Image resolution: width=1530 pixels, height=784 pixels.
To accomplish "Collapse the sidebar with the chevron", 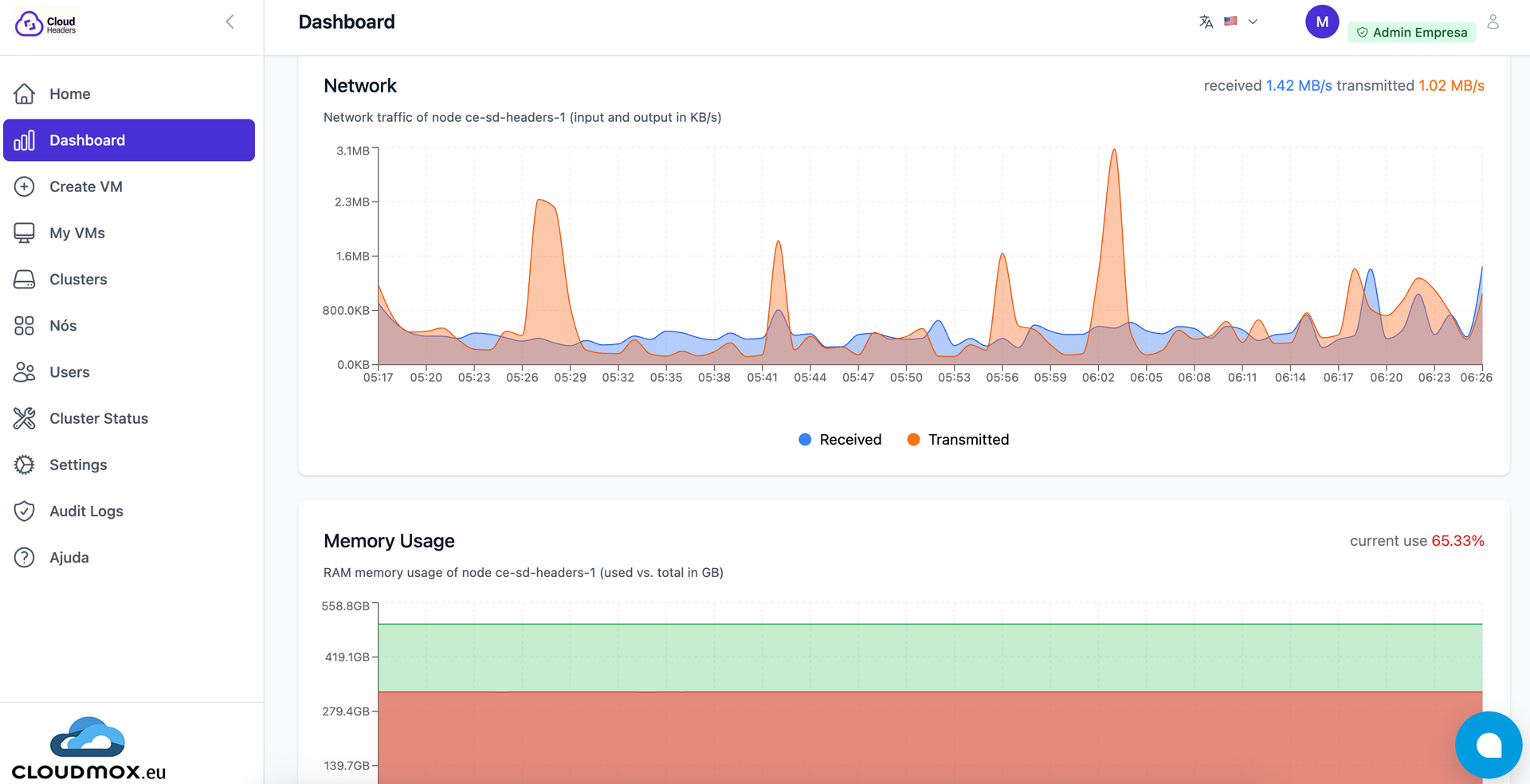I will [229, 22].
